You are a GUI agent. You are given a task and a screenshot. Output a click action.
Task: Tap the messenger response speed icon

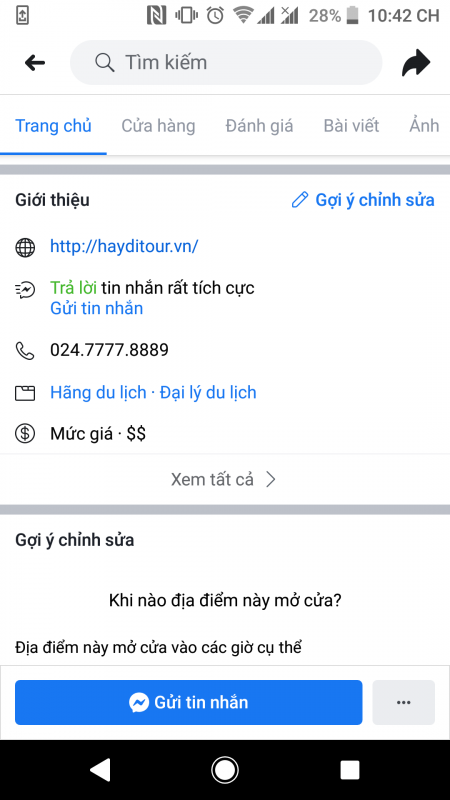(25, 290)
